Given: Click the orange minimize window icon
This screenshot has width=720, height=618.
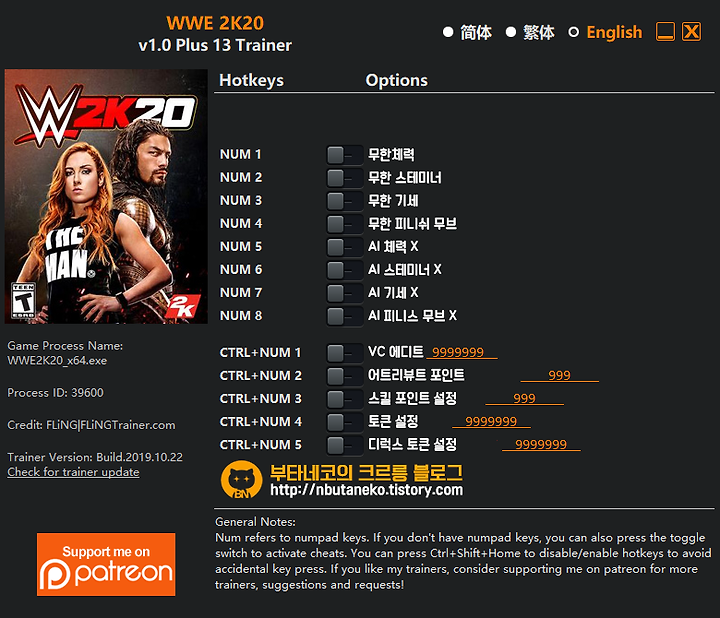Looking at the screenshot, I should pyautogui.click(x=665, y=32).
